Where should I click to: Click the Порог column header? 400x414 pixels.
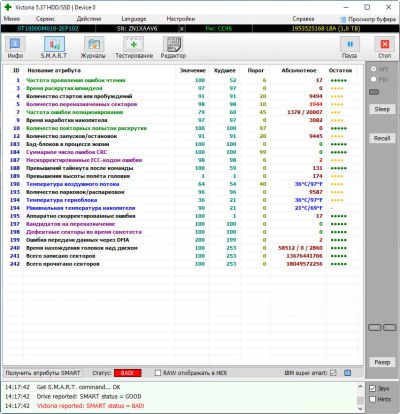256,70
